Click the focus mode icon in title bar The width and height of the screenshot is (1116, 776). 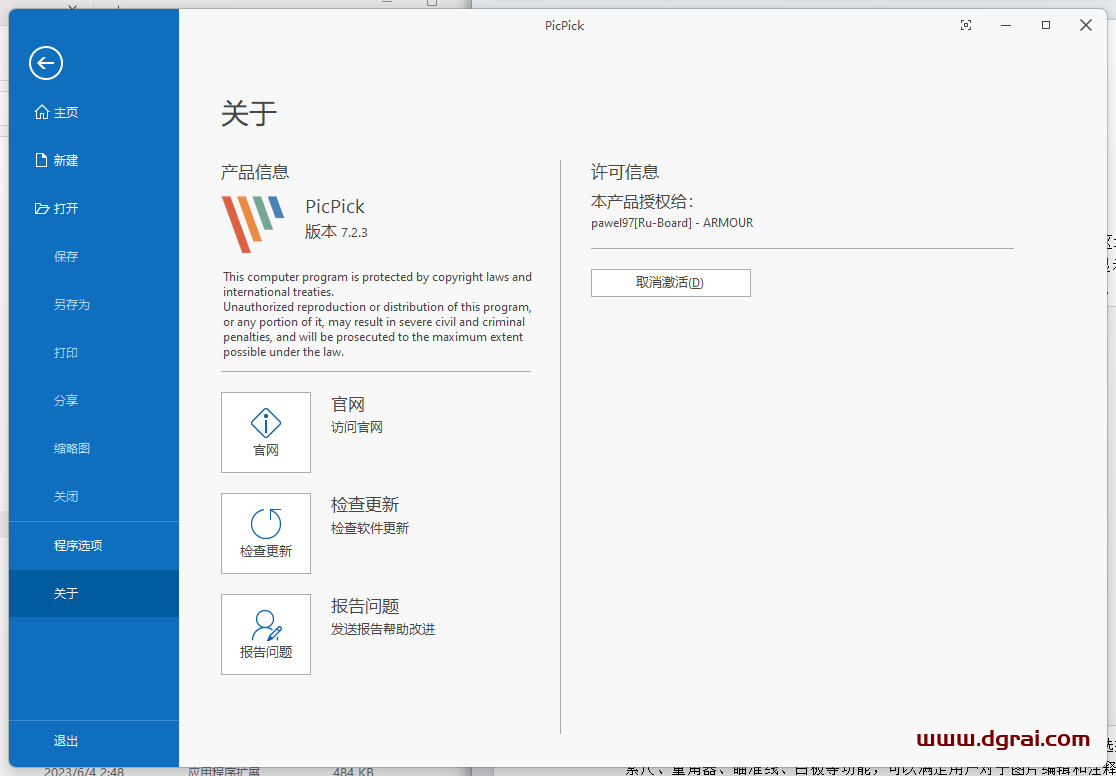(x=966, y=26)
